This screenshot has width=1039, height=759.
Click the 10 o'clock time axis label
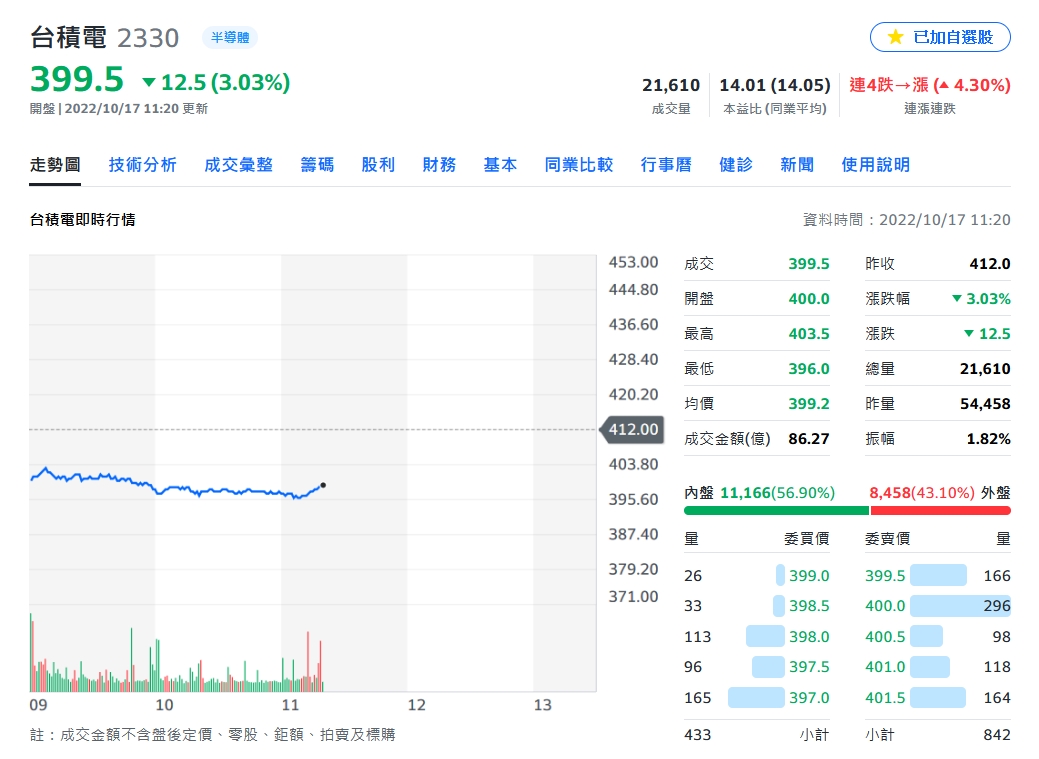pos(164,705)
